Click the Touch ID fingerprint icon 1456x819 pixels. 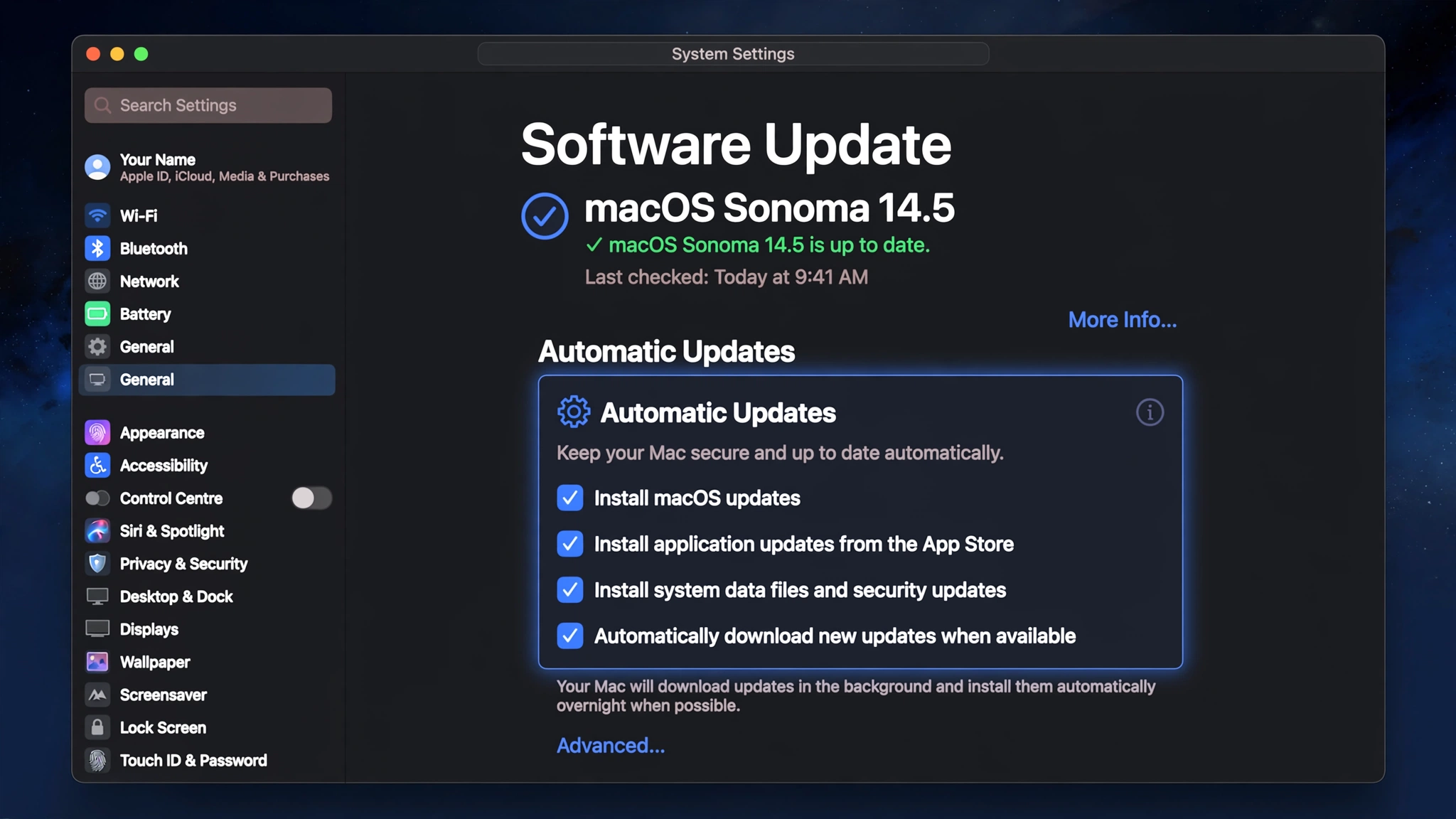[97, 760]
